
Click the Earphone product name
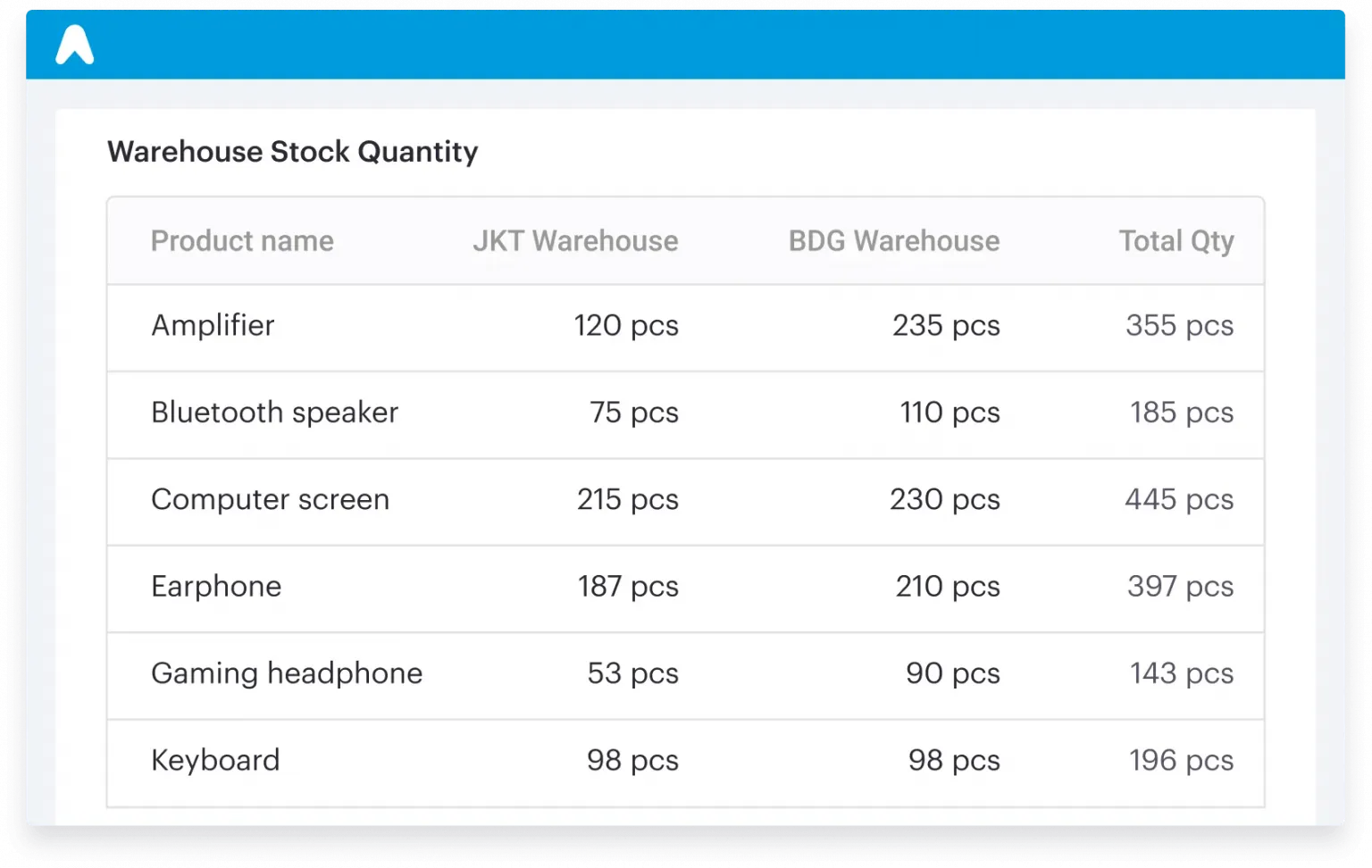(216, 587)
